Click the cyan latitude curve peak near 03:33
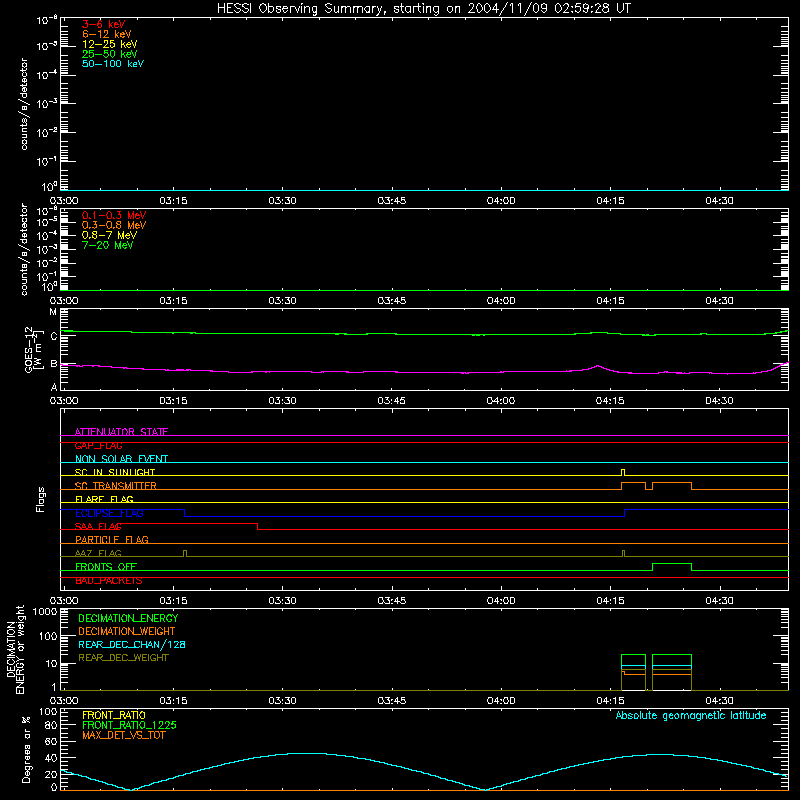The width and height of the screenshot is (800, 800). [306, 753]
